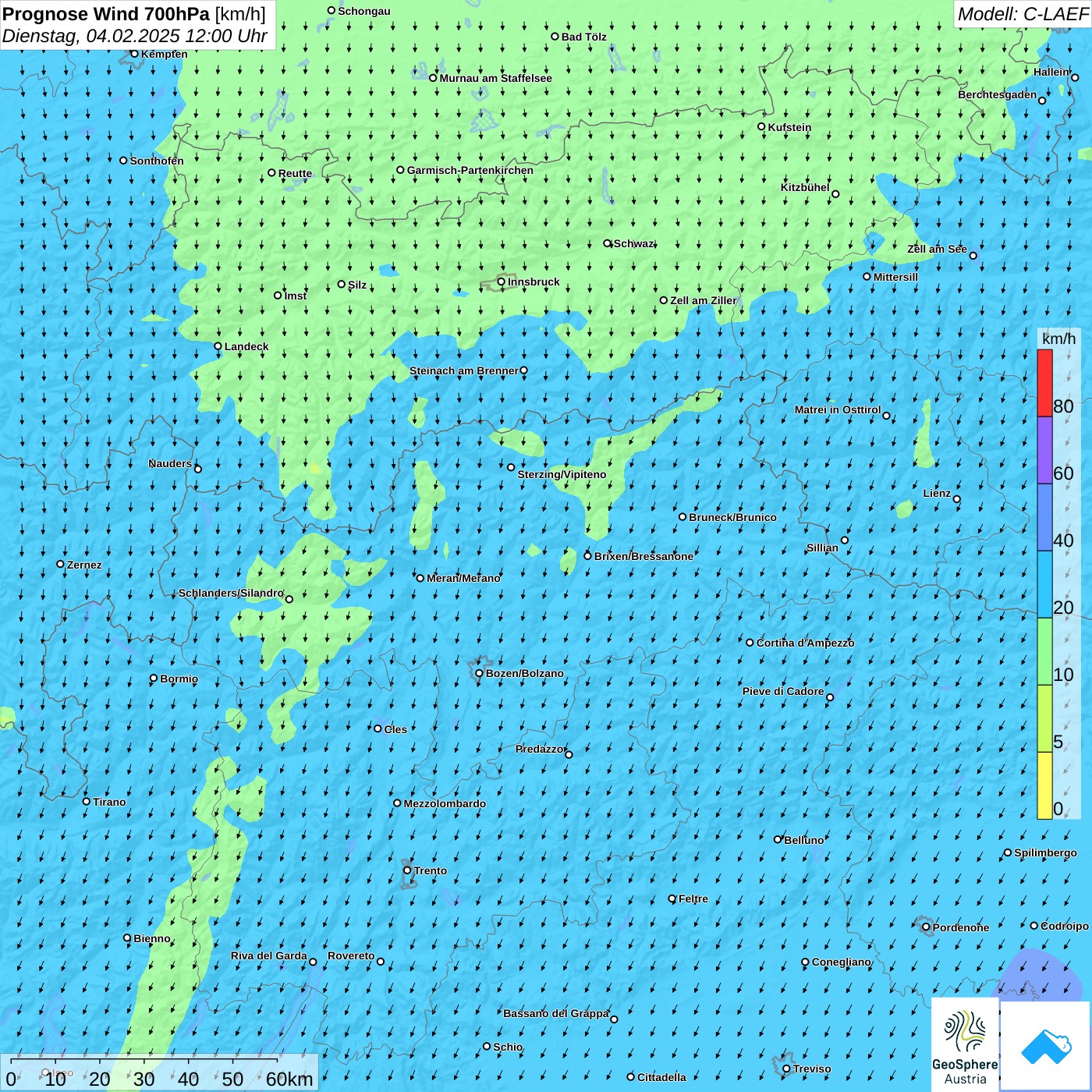Click the 'Rovereto' label
This screenshot has width=1092, height=1092.
(x=351, y=955)
